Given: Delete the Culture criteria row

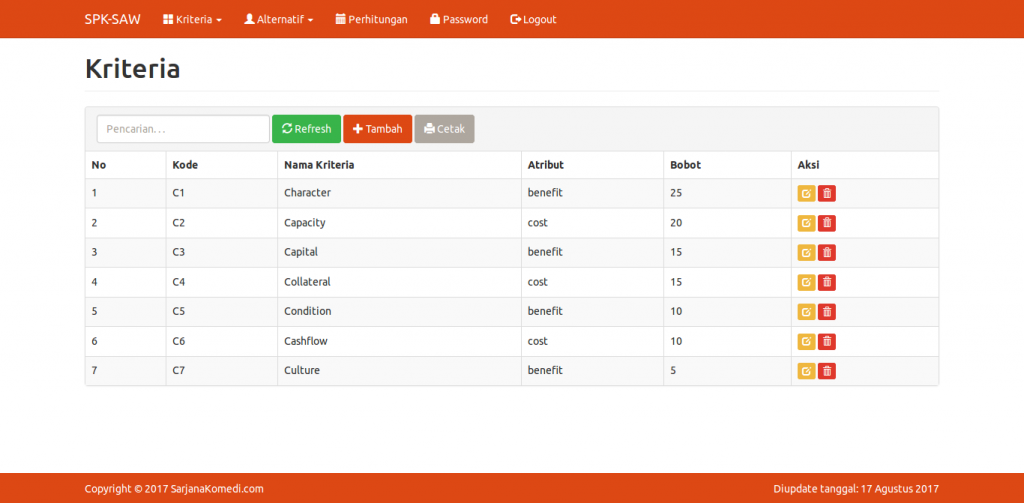Looking at the screenshot, I should (827, 371).
